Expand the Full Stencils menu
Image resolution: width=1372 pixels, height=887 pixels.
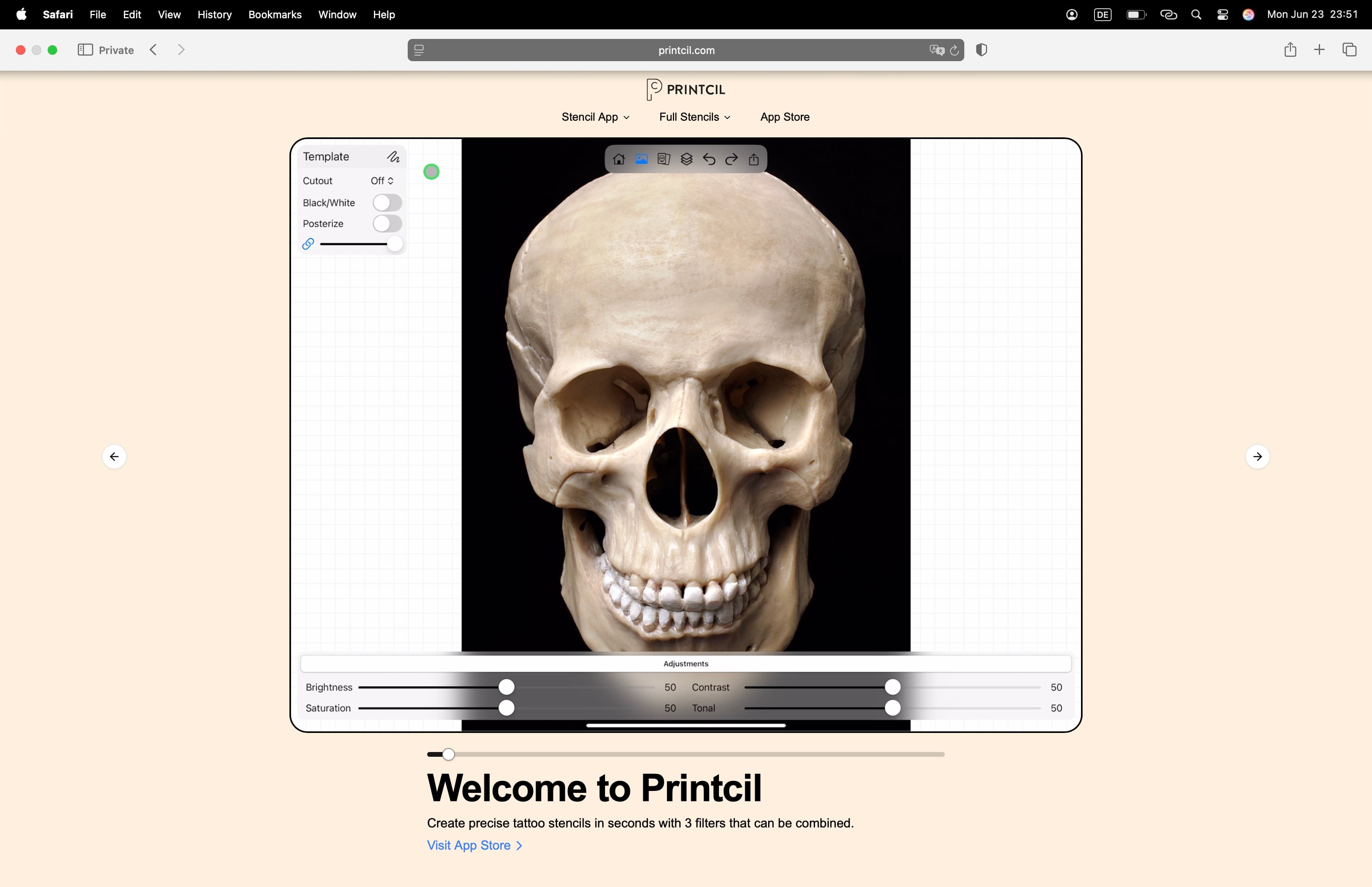pyautogui.click(x=694, y=117)
